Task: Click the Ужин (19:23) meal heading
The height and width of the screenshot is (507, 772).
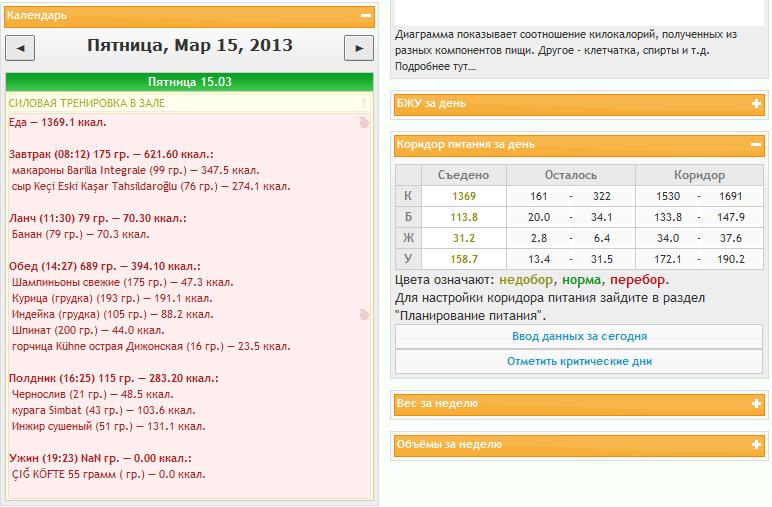Action: 100,458
